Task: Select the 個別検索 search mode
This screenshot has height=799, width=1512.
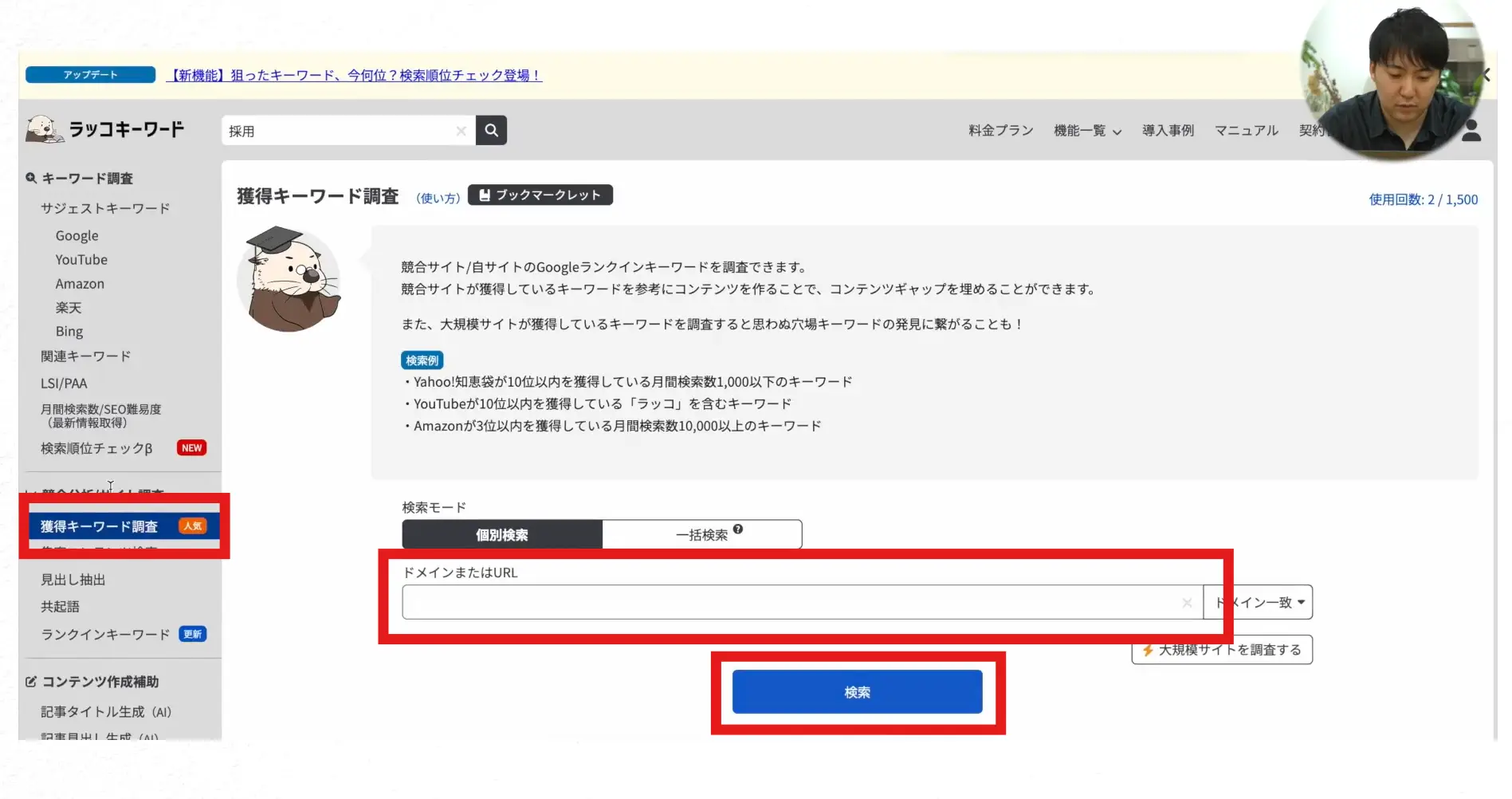Action: click(x=501, y=535)
